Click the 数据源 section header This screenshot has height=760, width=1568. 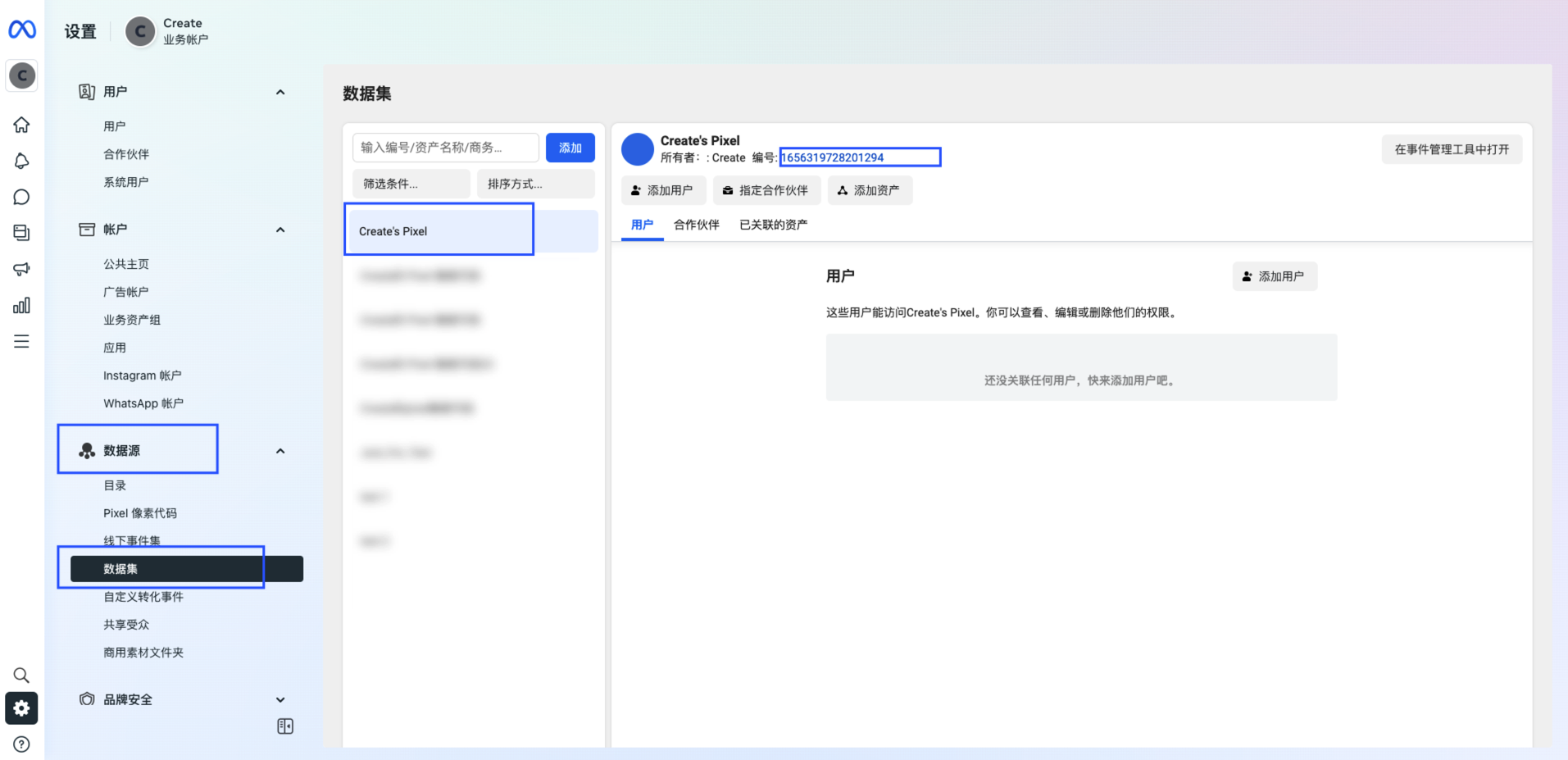121,451
